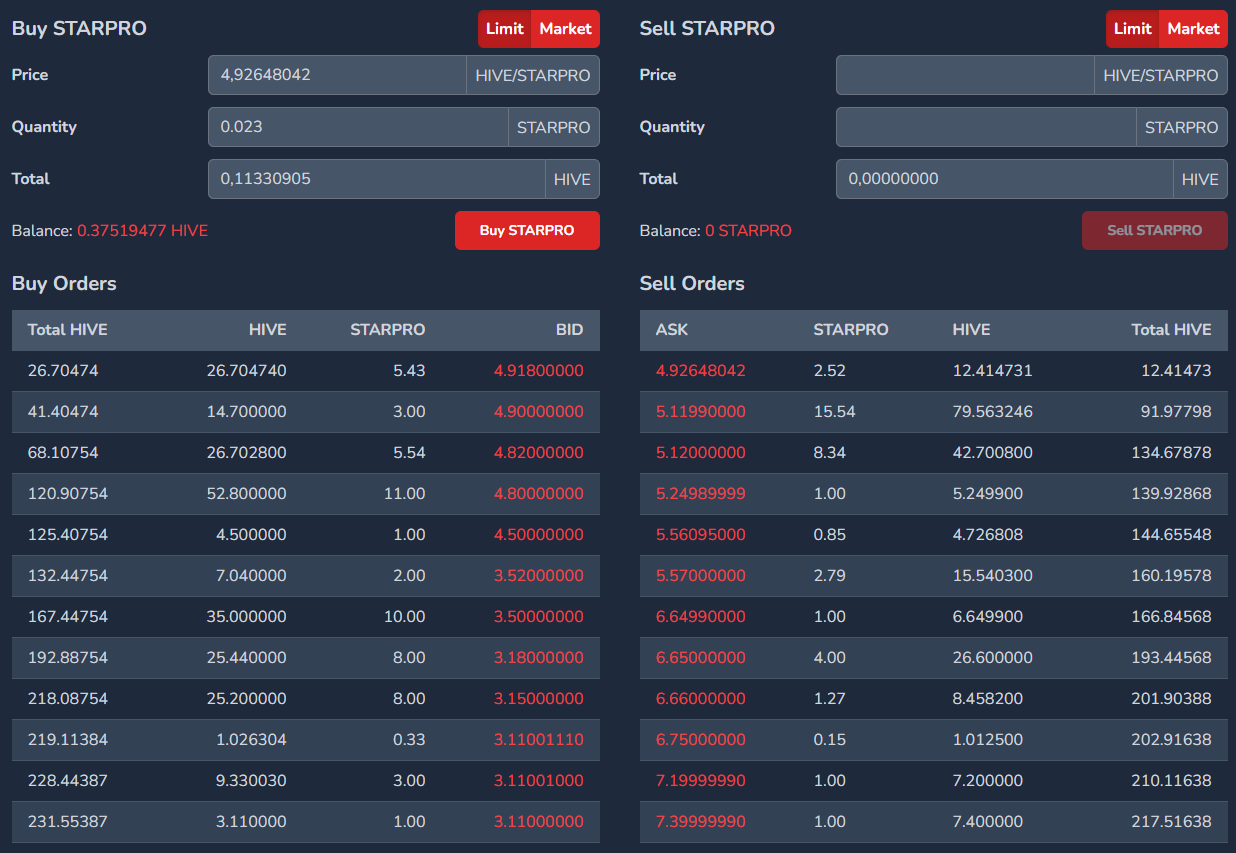Select the 4.91800000 bid price

(x=538, y=371)
